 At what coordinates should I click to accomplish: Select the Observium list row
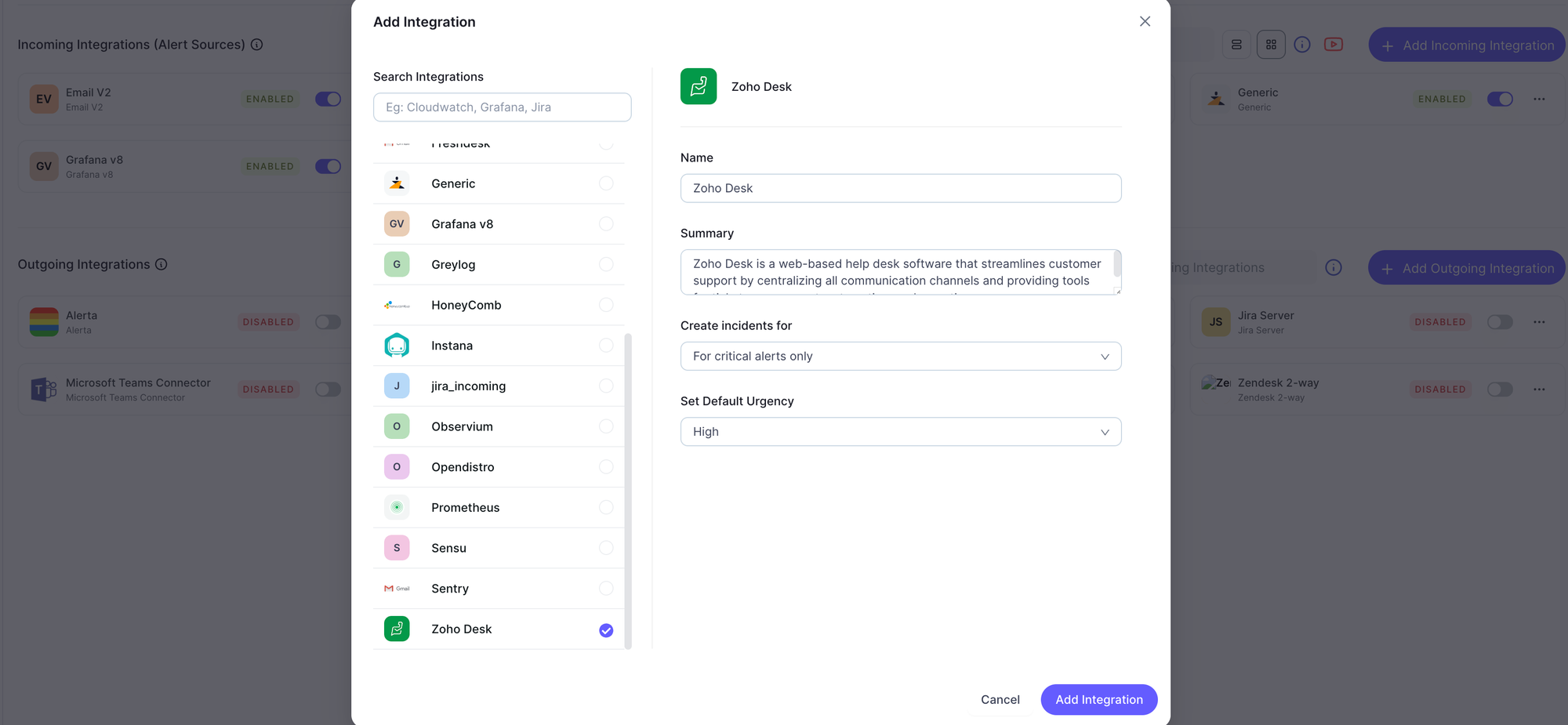pos(499,426)
